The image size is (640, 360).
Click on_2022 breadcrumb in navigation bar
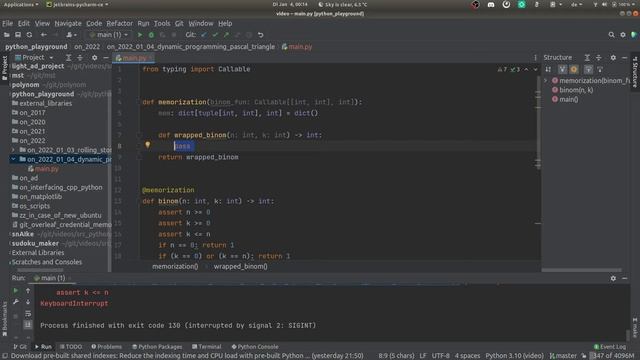point(87,47)
